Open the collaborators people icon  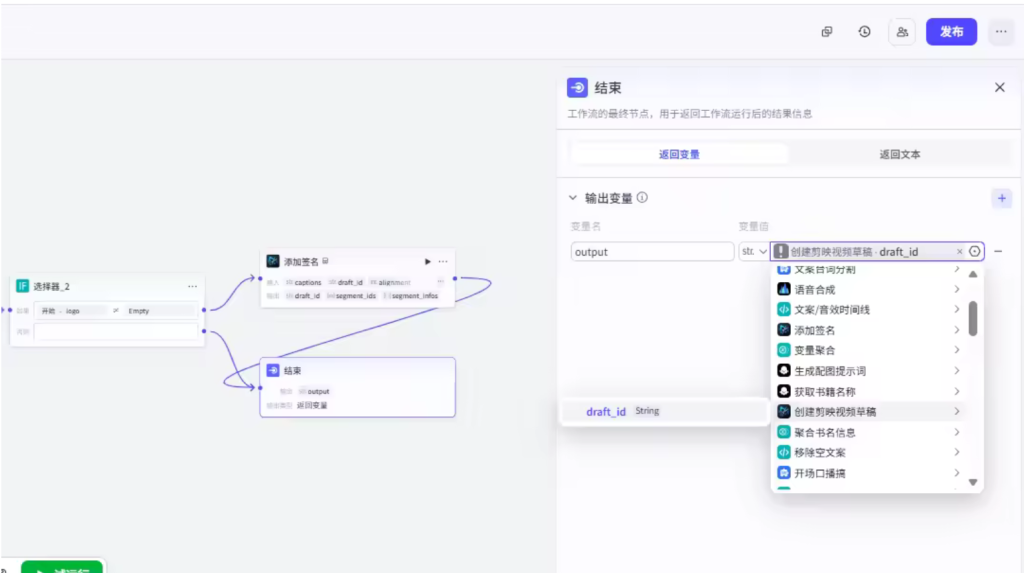pyautogui.click(x=902, y=32)
